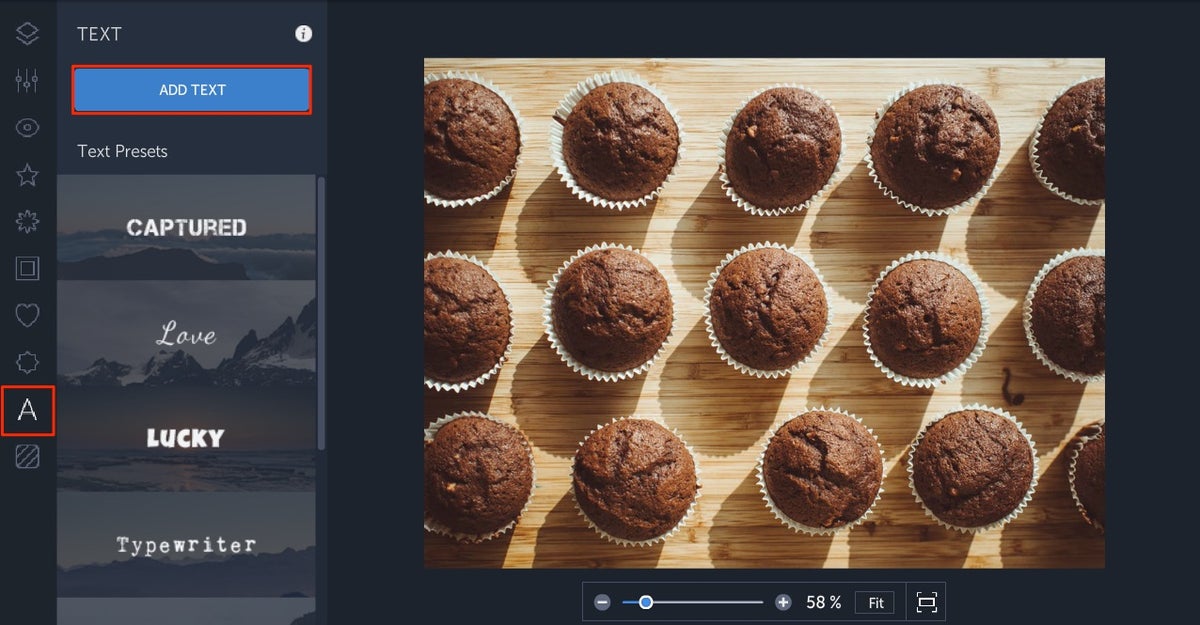Zoom out with the minus button
This screenshot has width=1200, height=625.
tap(602, 602)
